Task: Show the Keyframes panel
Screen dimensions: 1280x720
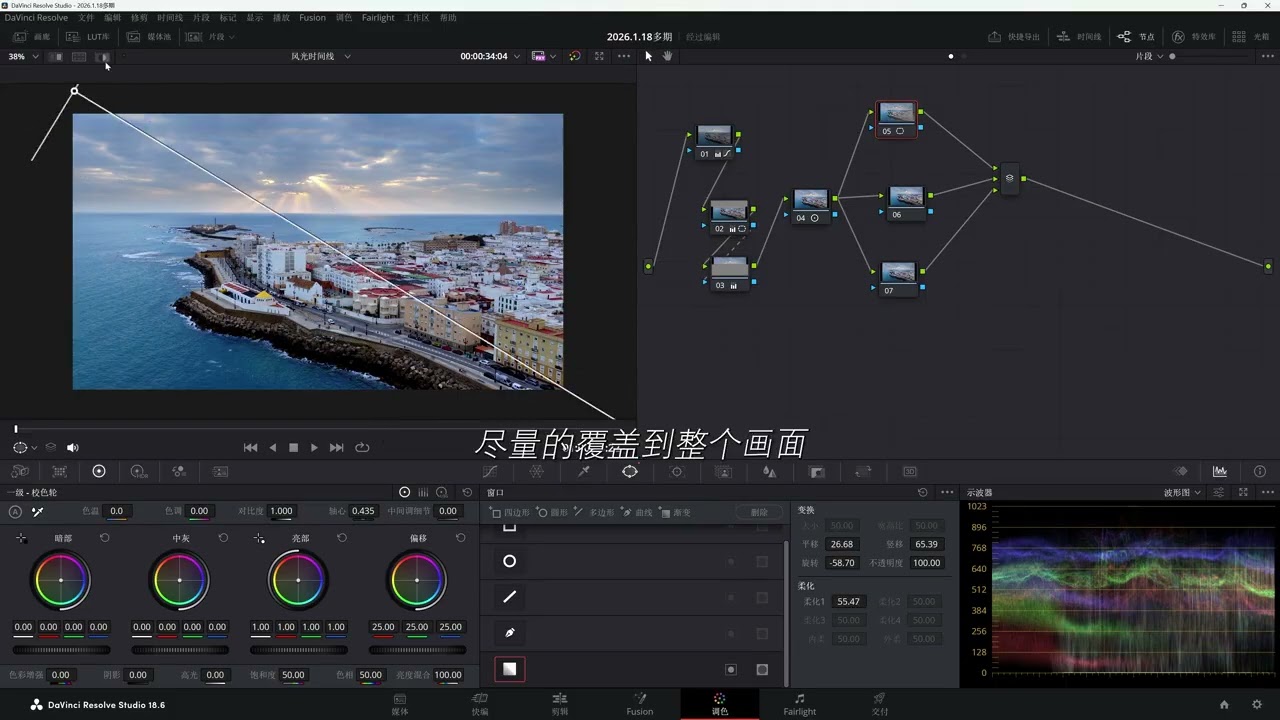Action: (1181, 471)
